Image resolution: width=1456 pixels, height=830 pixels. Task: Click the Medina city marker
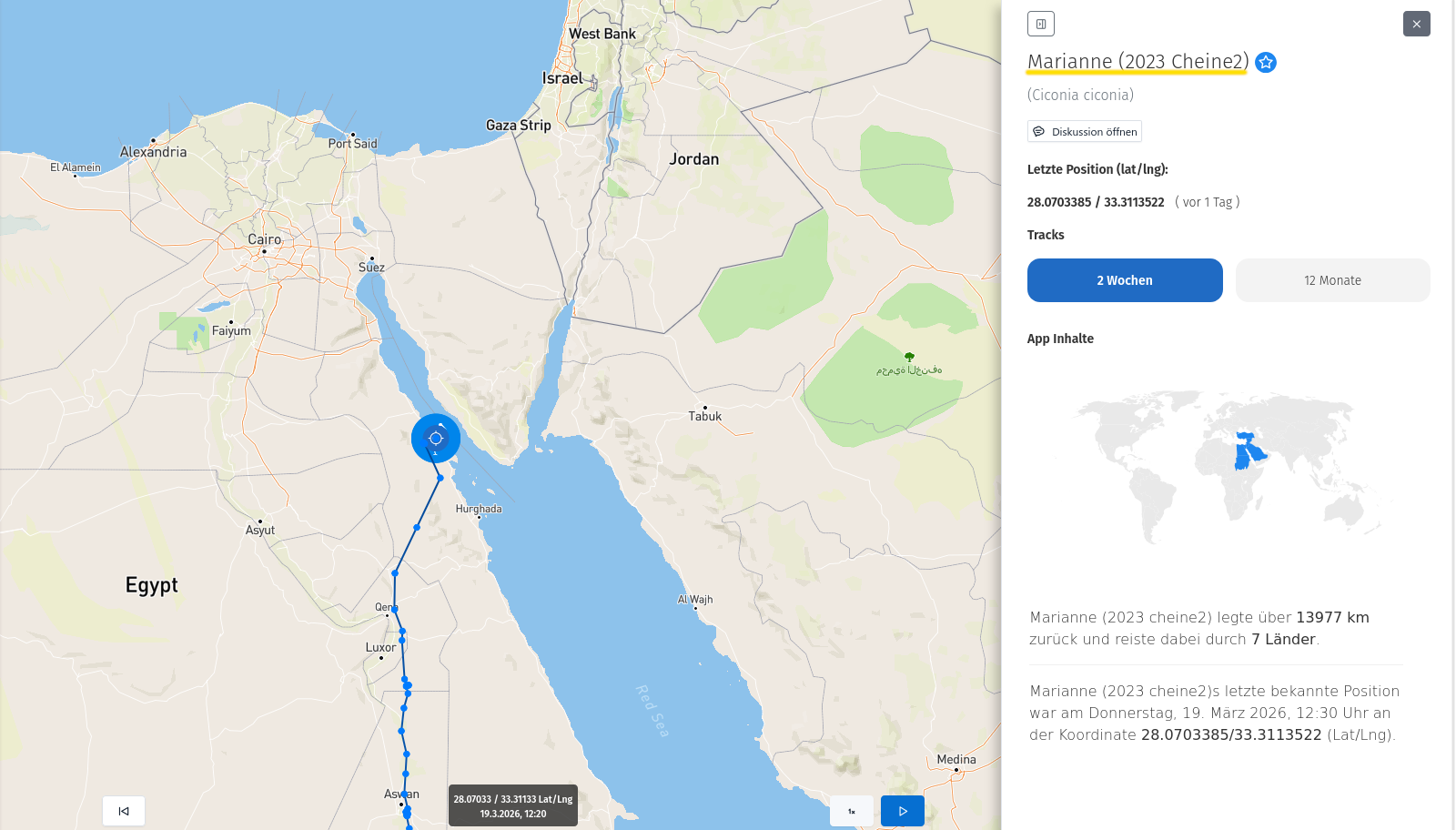[x=955, y=770]
